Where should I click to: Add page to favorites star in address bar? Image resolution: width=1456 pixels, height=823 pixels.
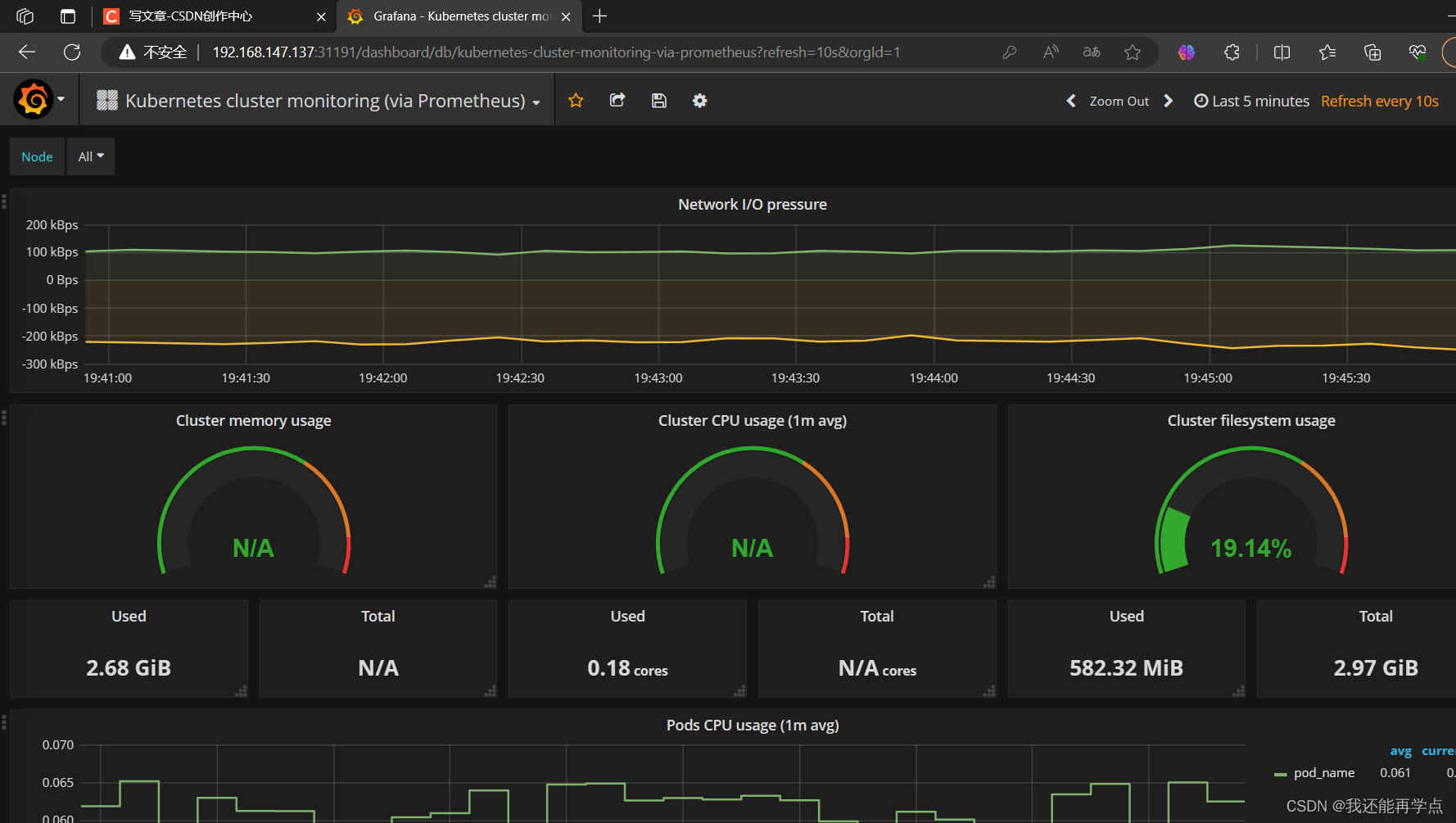coord(1133,52)
